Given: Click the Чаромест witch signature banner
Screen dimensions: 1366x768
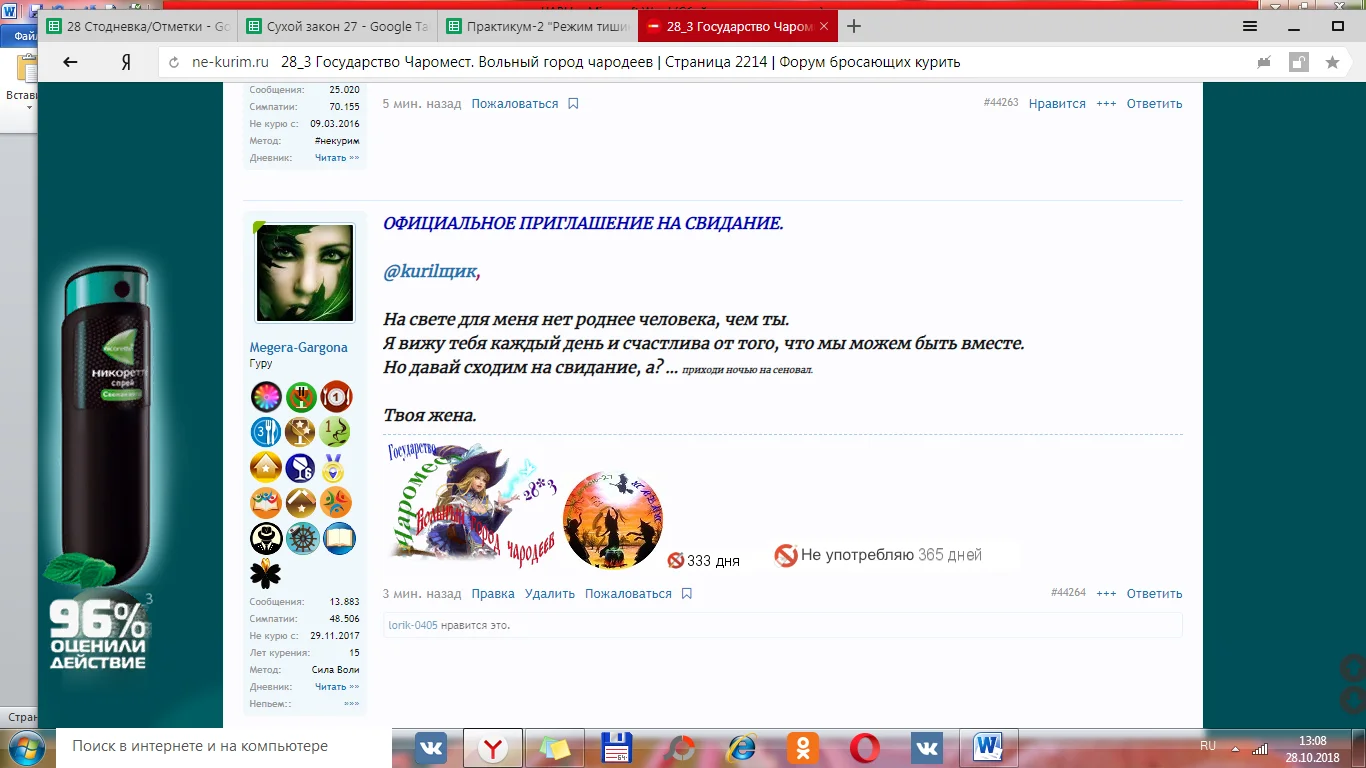Looking at the screenshot, I should (471, 505).
